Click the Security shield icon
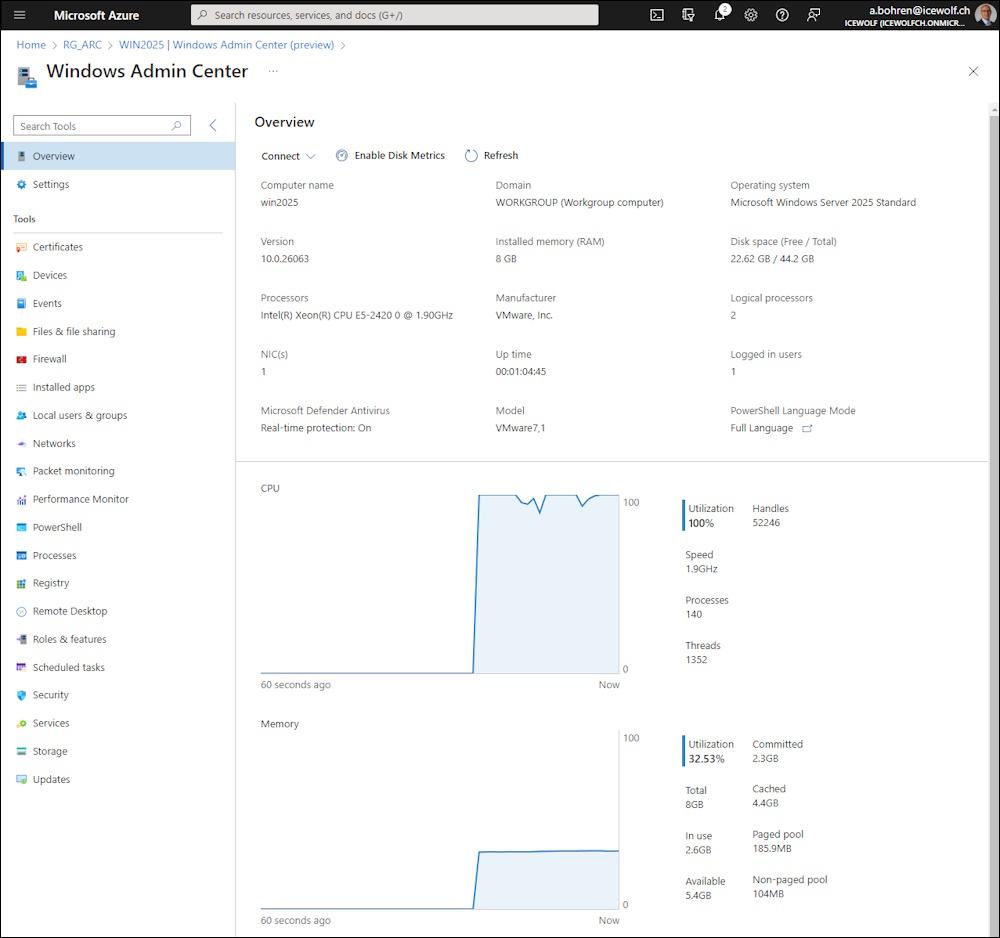Image resolution: width=1000 pixels, height=938 pixels. [x=21, y=695]
